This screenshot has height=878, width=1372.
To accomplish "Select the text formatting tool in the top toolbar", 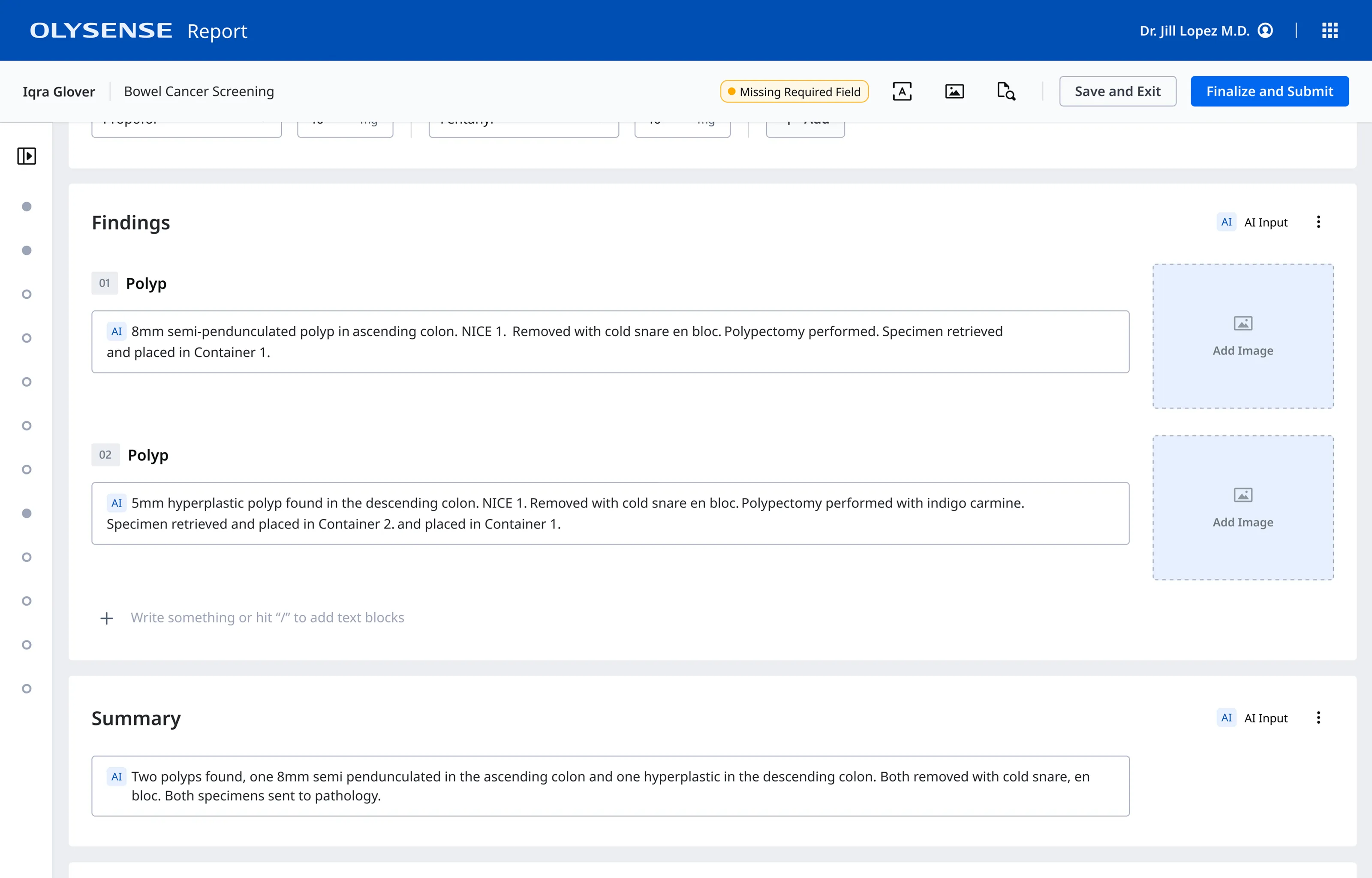I will (x=902, y=90).
